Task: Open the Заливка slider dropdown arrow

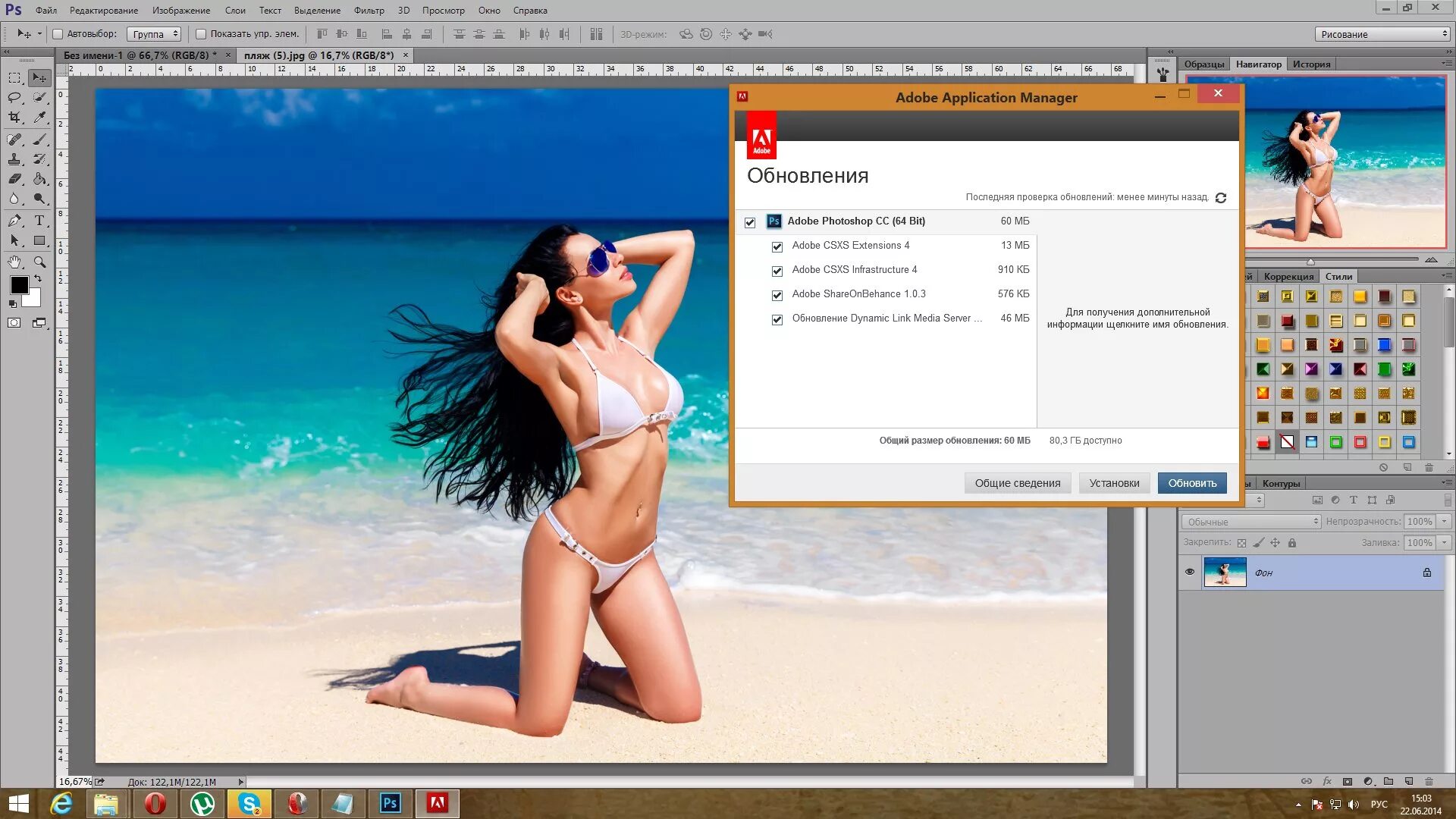Action: point(1445,543)
